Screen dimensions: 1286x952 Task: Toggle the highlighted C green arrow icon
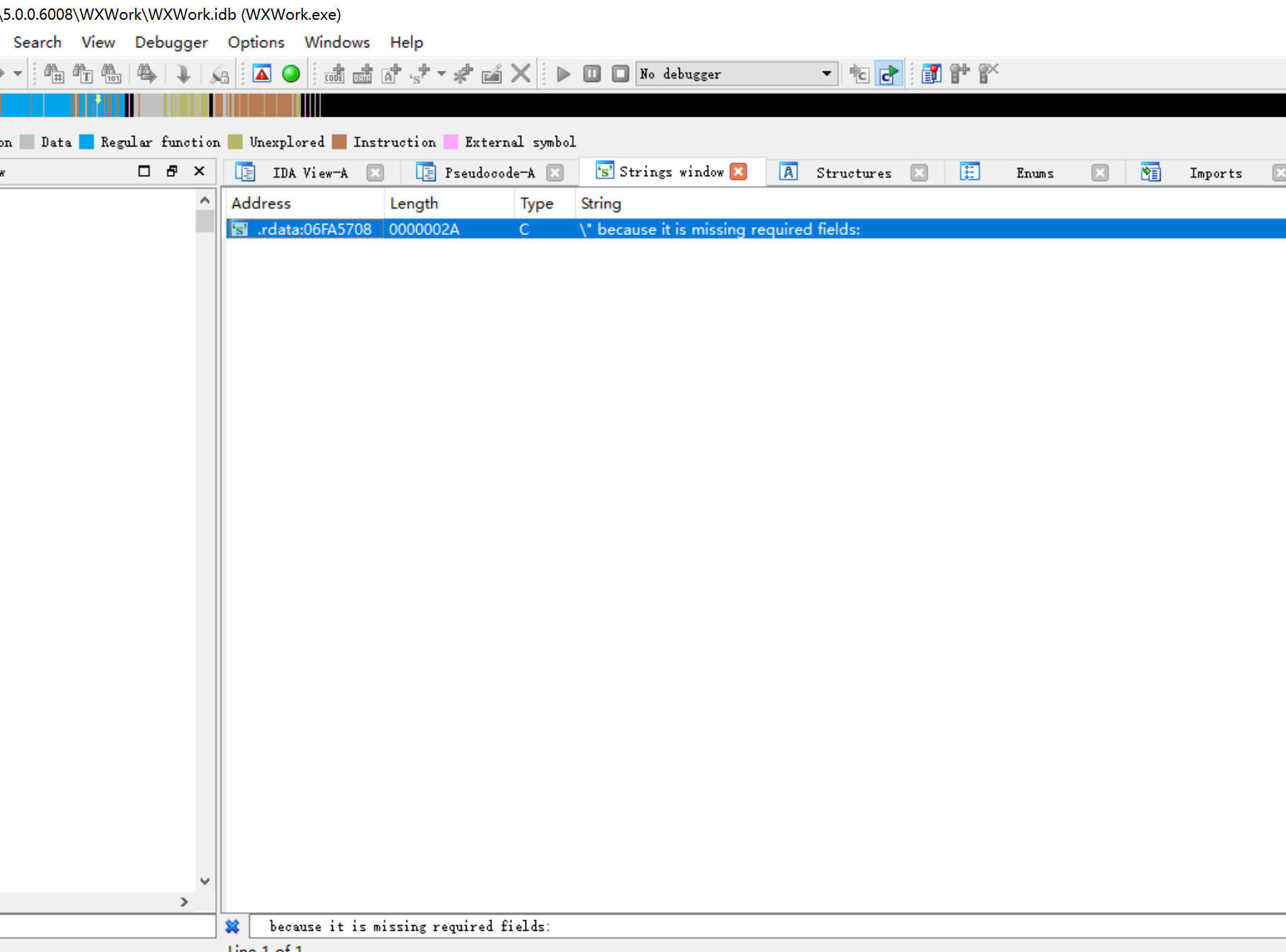pyautogui.click(x=889, y=74)
